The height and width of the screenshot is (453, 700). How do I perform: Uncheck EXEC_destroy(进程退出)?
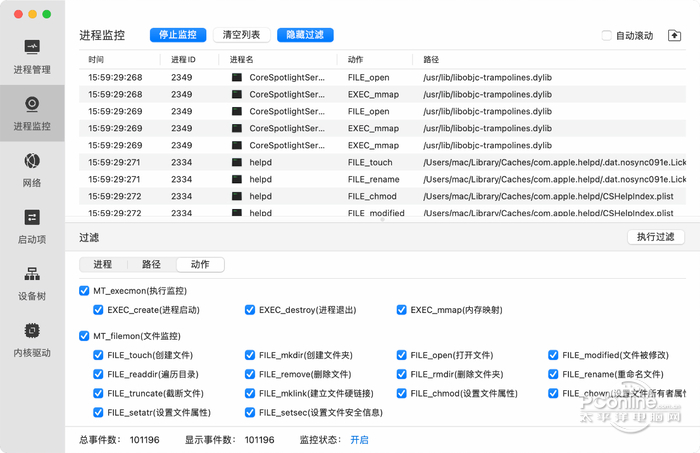coord(250,310)
